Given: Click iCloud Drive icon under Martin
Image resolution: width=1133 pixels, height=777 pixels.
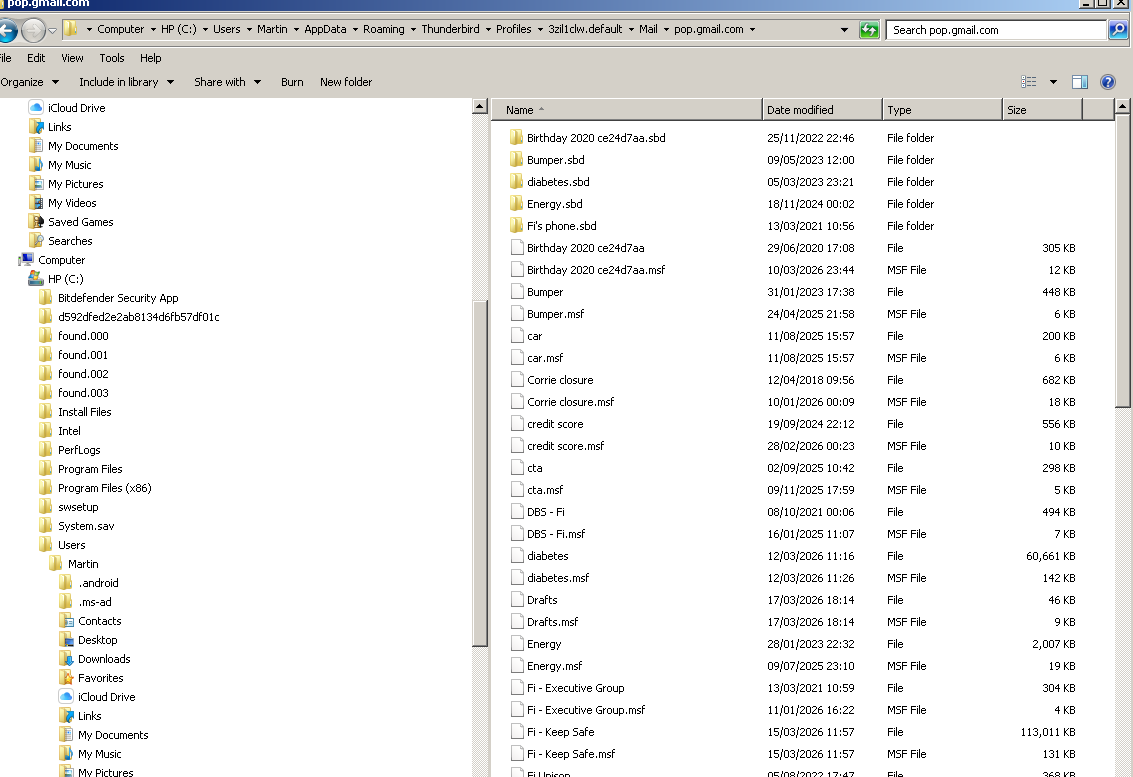Looking at the screenshot, I should pyautogui.click(x=67, y=697).
